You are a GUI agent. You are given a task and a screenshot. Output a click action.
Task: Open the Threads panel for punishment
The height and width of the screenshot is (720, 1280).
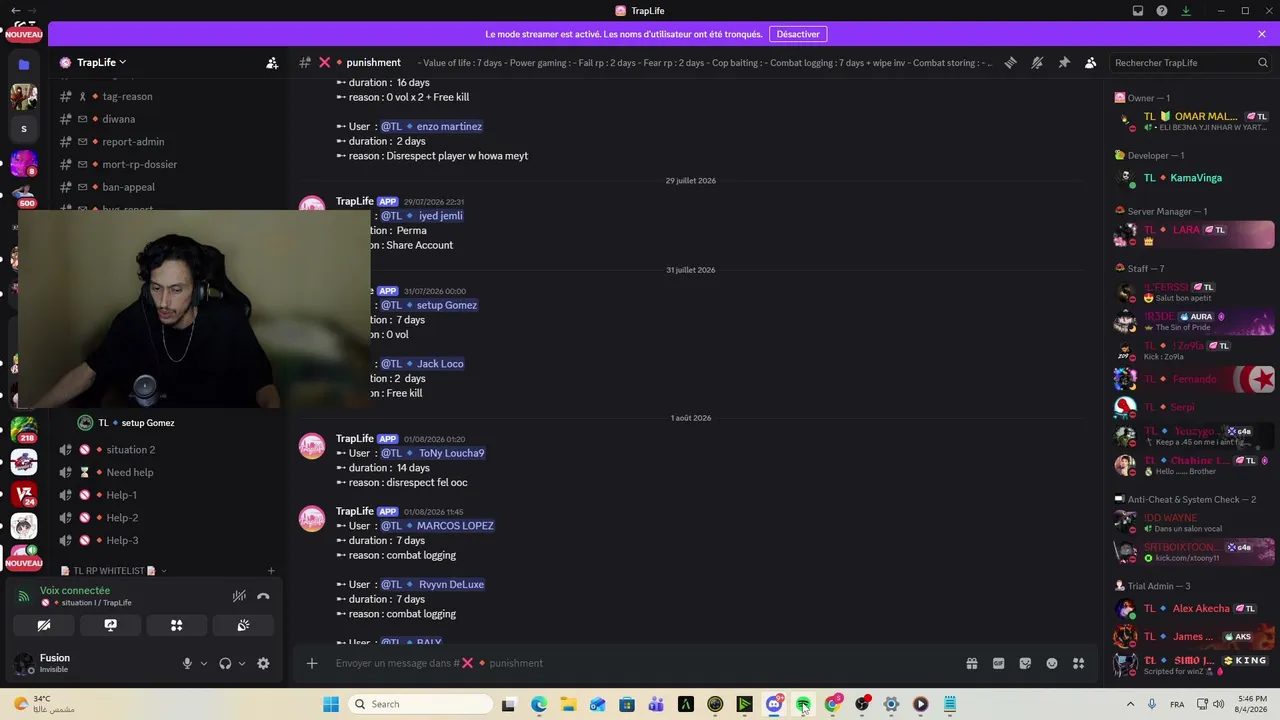1010,62
